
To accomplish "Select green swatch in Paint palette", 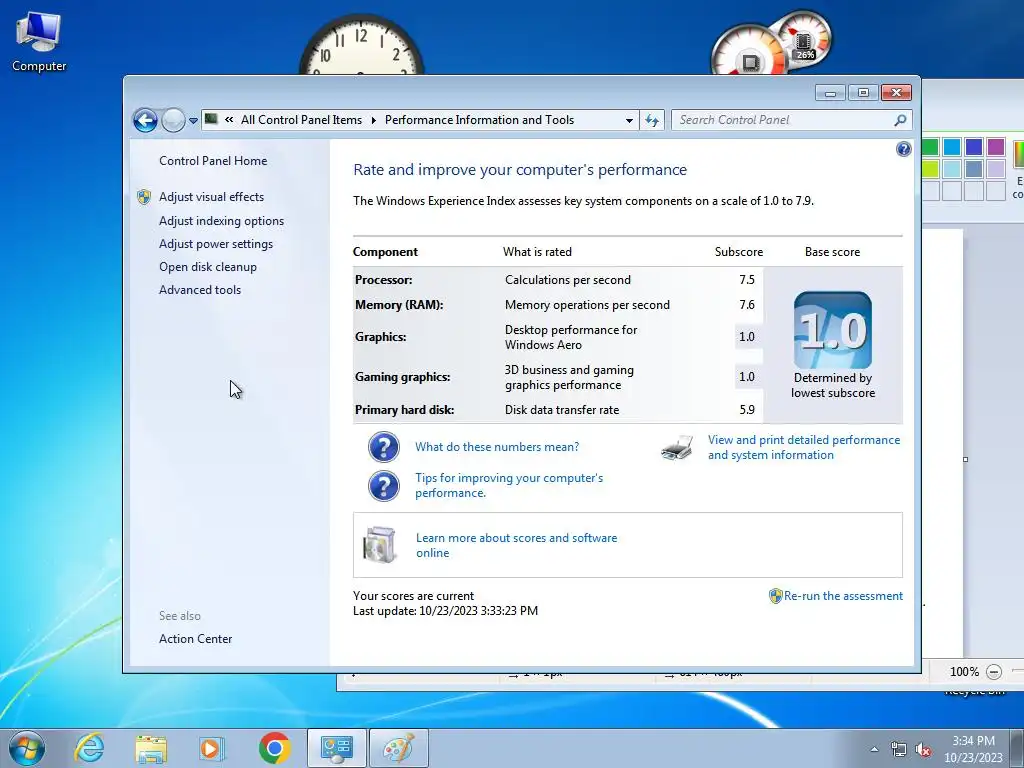I will pyautogui.click(x=931, y=147).
